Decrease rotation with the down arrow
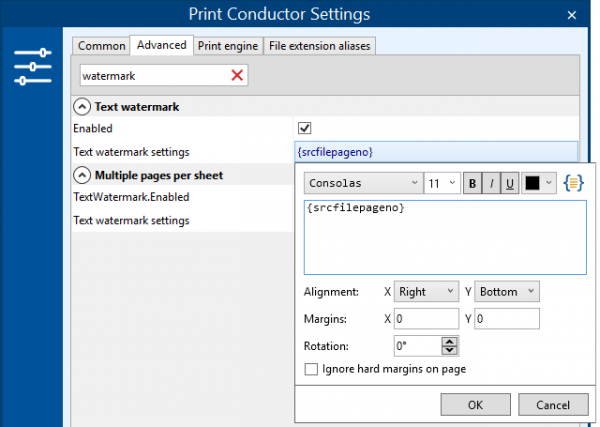The height and width of the screenshot is (427, 600). click(x=450, y=350)
